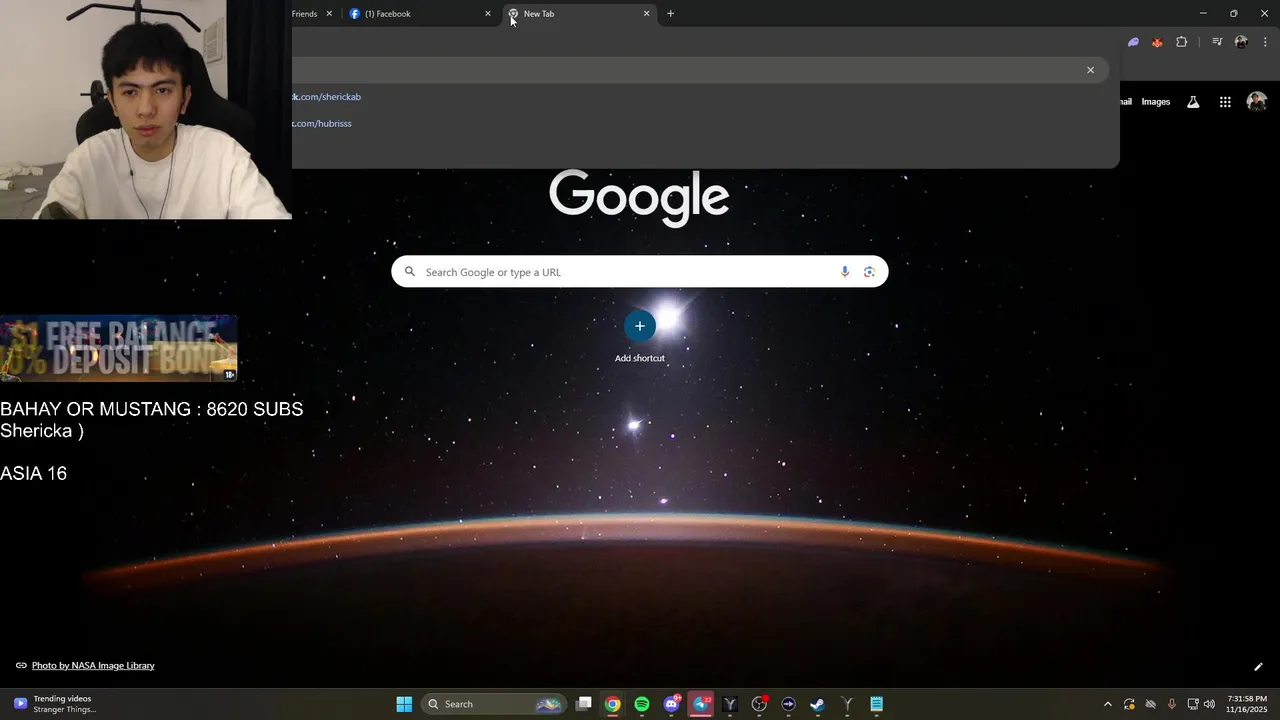Viewport: 1280px width, 720px height.
Task: Click the magnifier icon in Google search box
Action: tap(409, 272)
